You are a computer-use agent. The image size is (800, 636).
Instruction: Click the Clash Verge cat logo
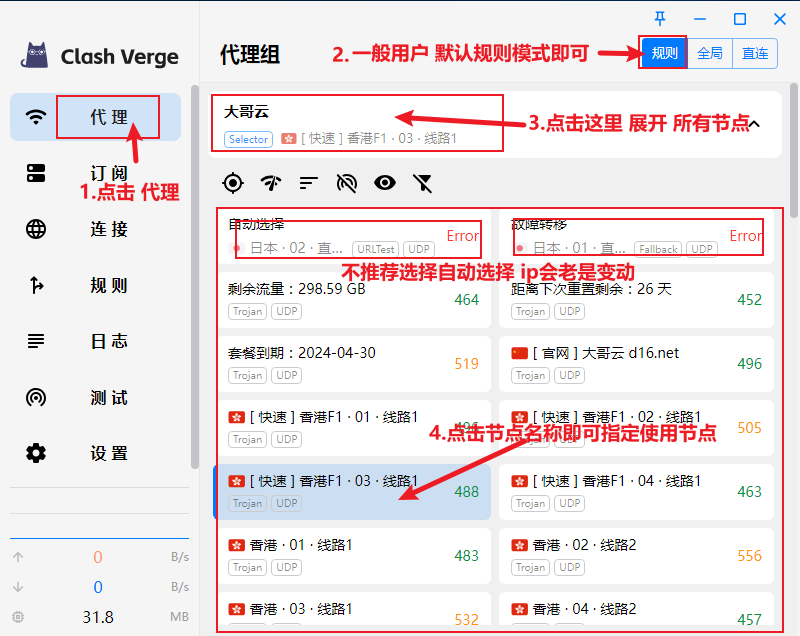(x=37, y=56)
